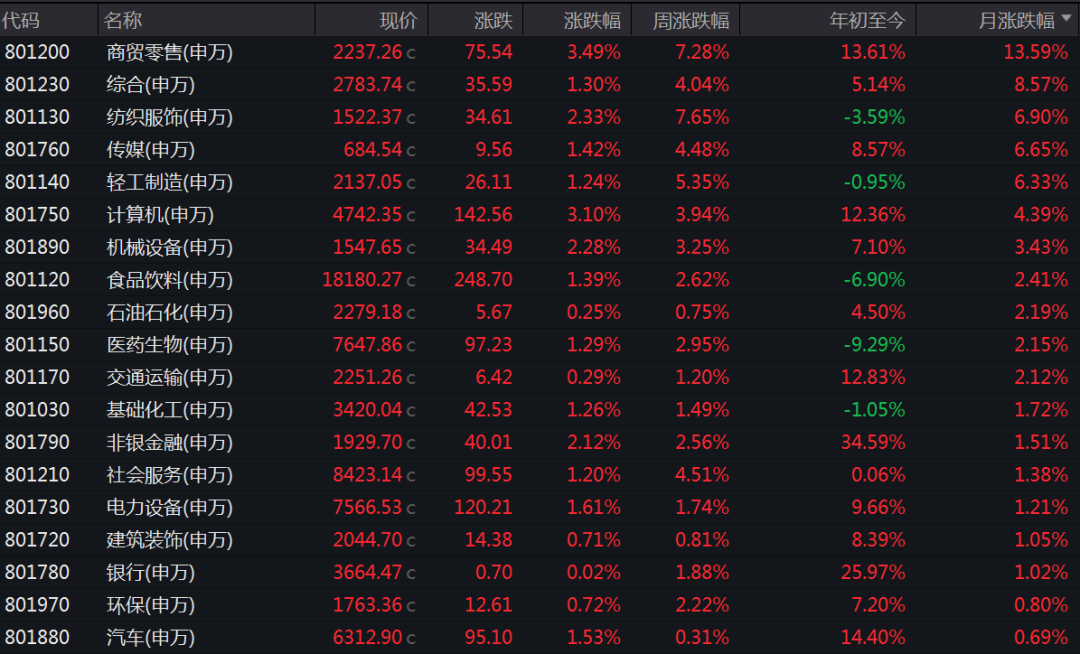Select the 食品饮料(申万) row name
The image size is (1080, 654).
click(x=169, y=279)
